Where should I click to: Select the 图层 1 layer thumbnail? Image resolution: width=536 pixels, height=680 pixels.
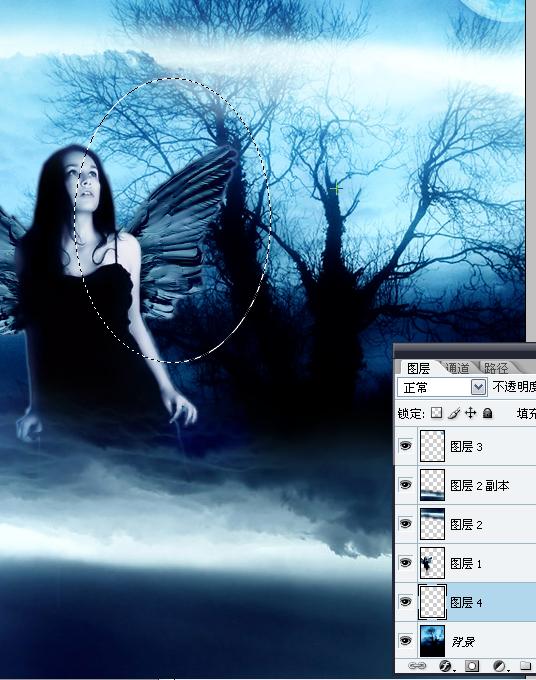pos(432,563)
